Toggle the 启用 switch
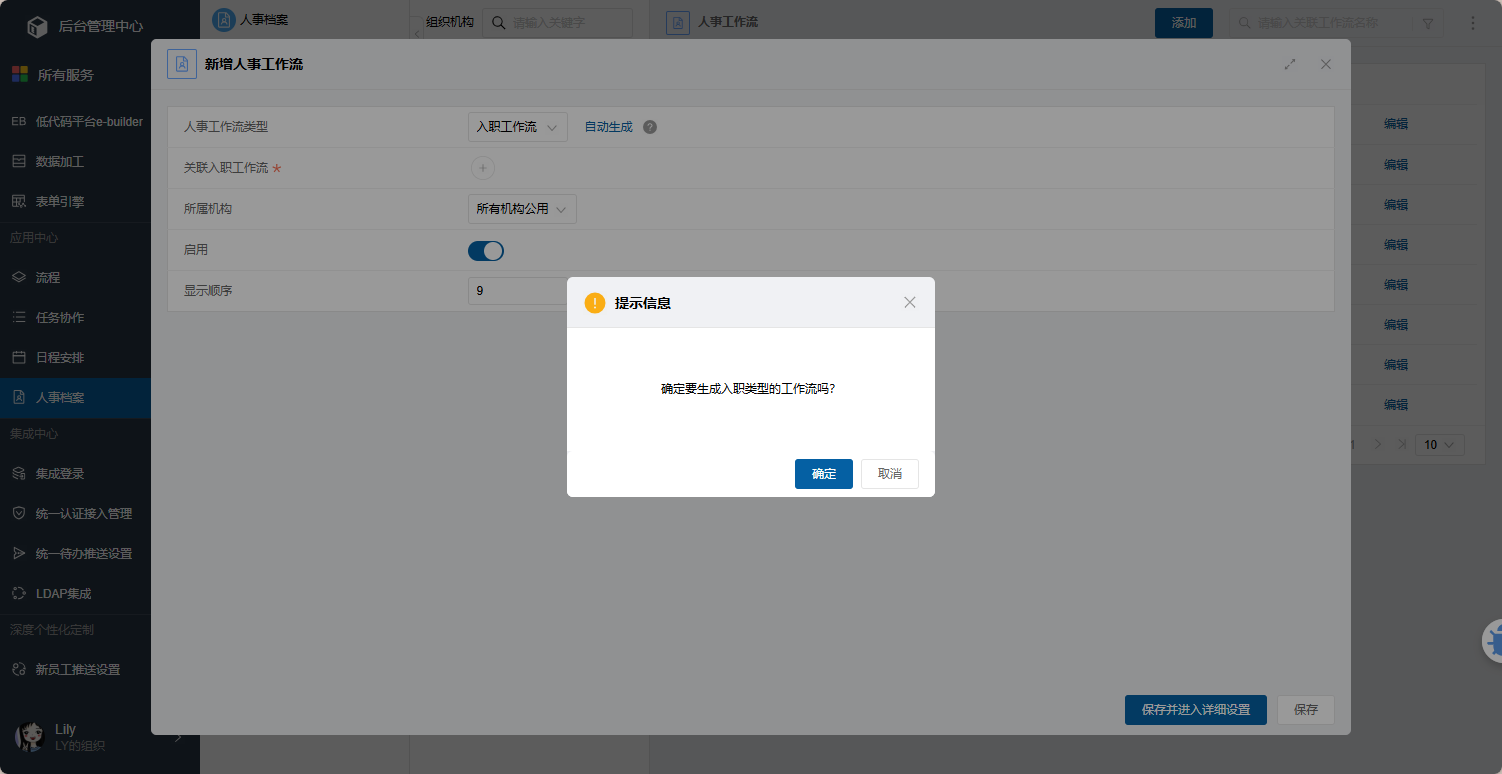 (486, 251)
